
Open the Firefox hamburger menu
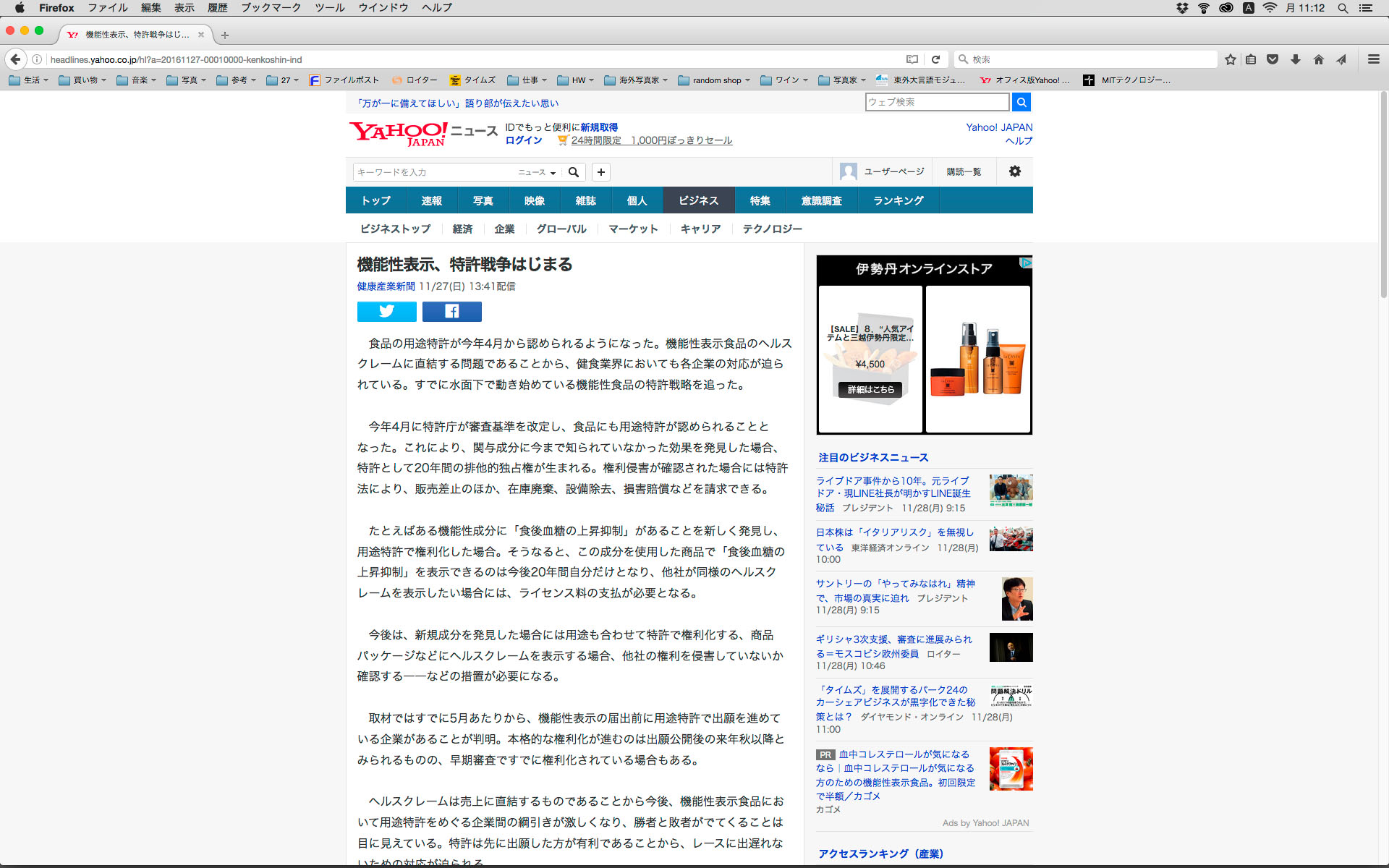click(1373, 59)
